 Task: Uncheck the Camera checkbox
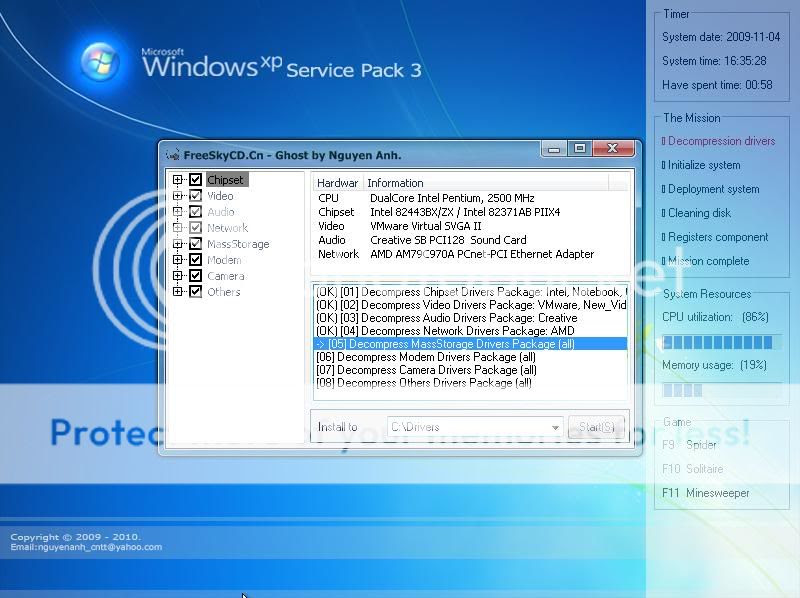pos(195,276)
